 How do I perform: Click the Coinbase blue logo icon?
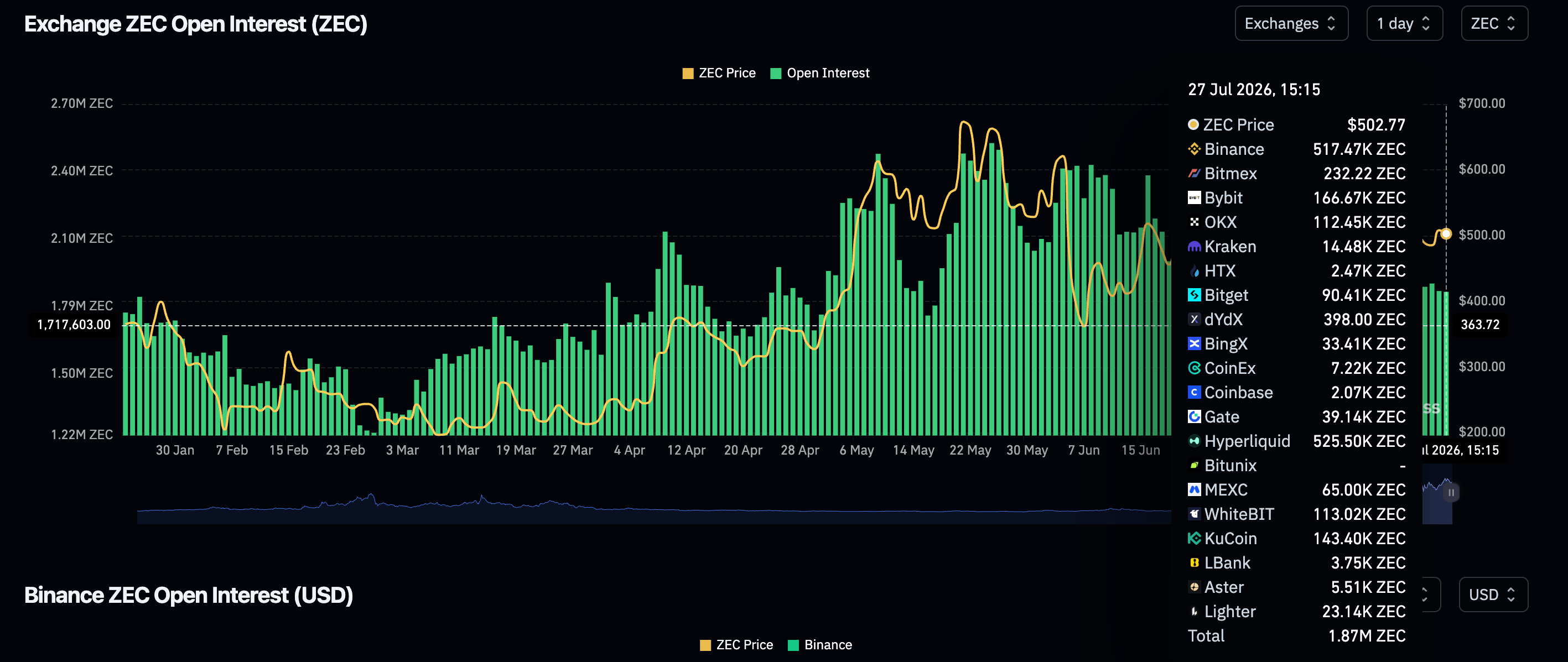[1195, 393]
